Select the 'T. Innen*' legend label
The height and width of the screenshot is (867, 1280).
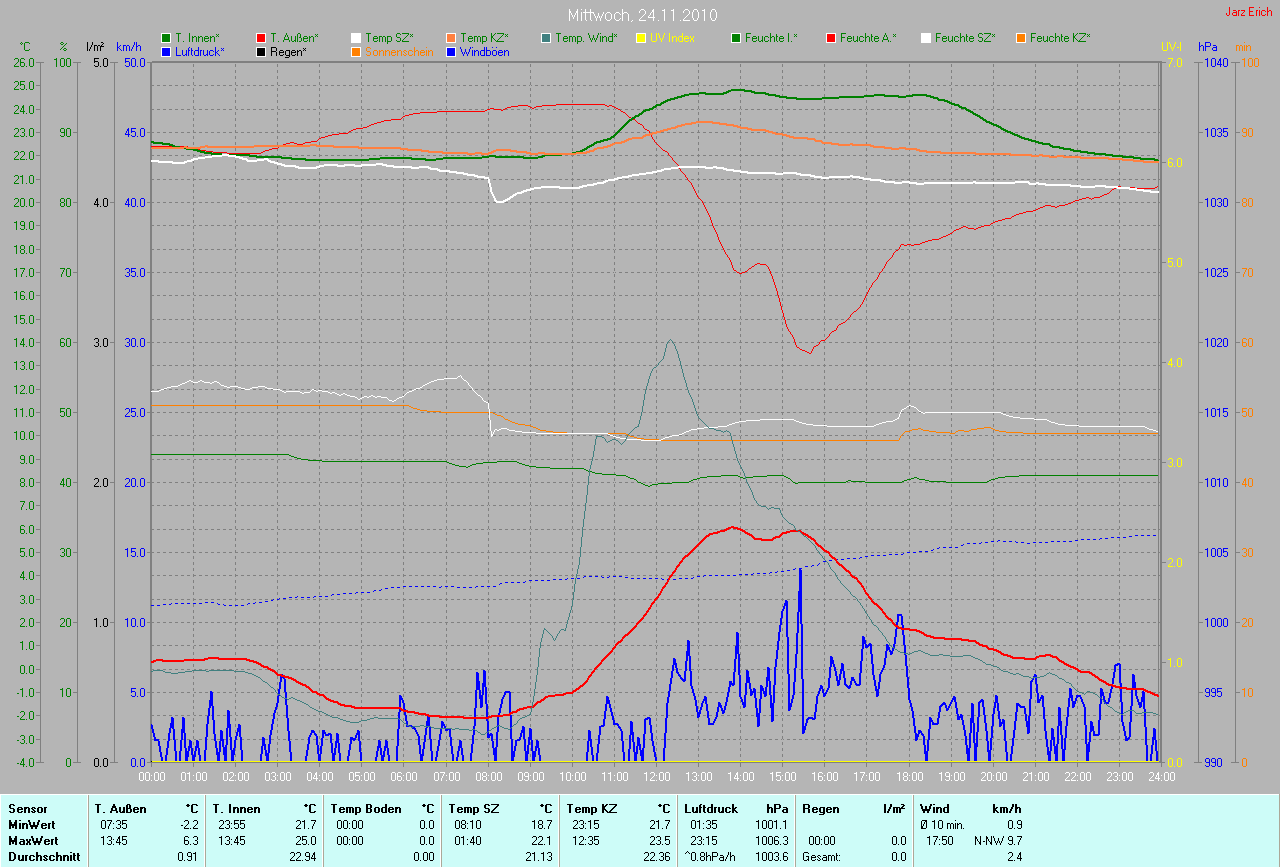[198, 38]
